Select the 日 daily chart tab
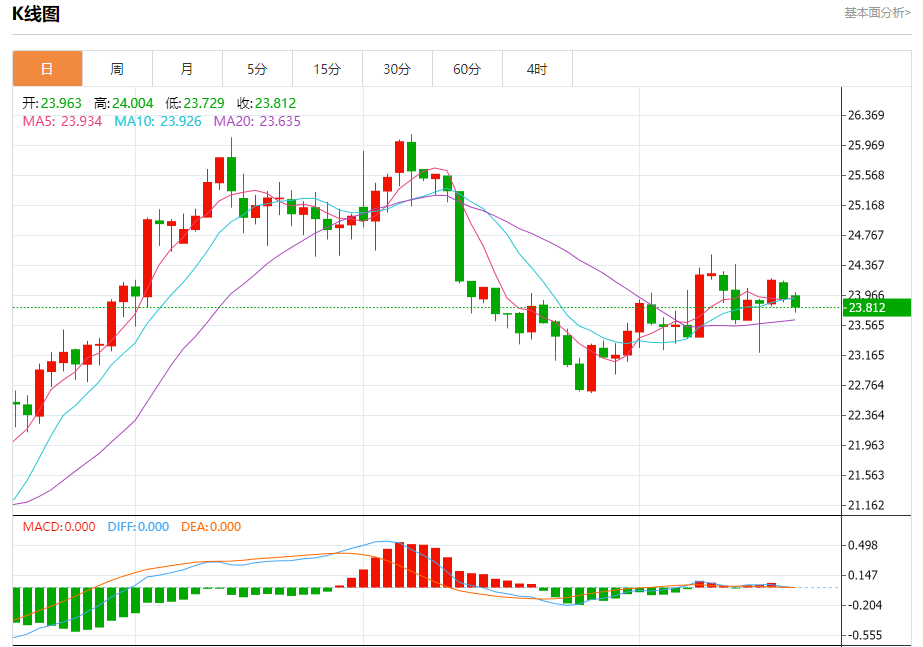This screenshot has width=923, height=647. 47,69
